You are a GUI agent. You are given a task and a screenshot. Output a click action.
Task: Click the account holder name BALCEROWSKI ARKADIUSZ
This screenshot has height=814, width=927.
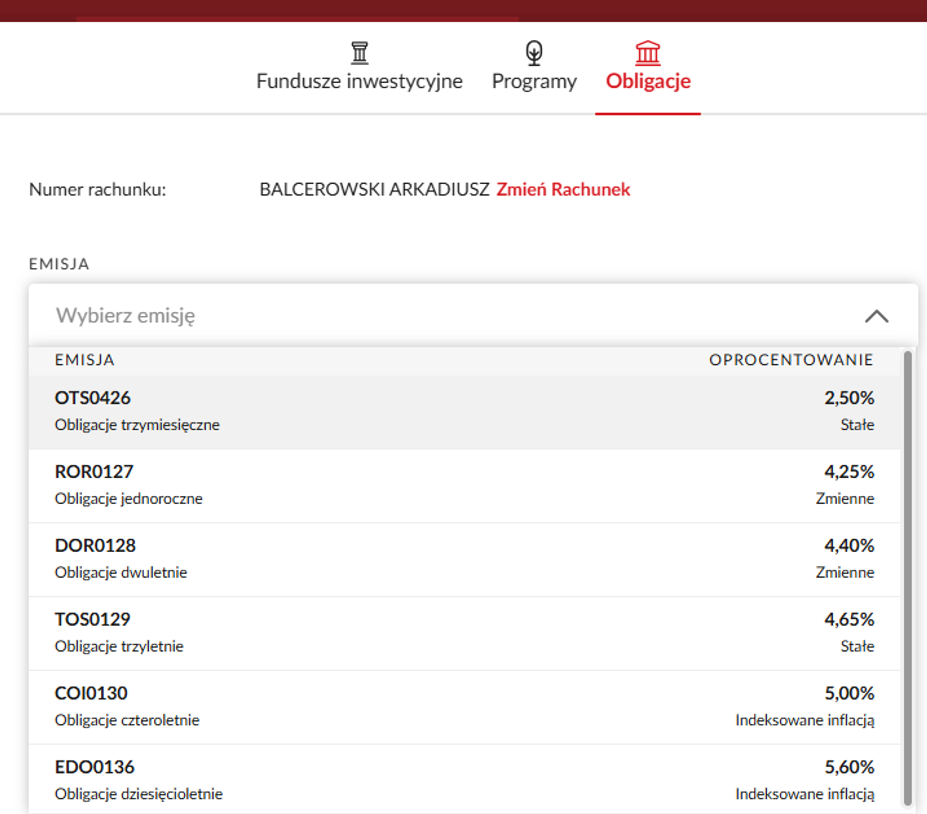point(374,189)
